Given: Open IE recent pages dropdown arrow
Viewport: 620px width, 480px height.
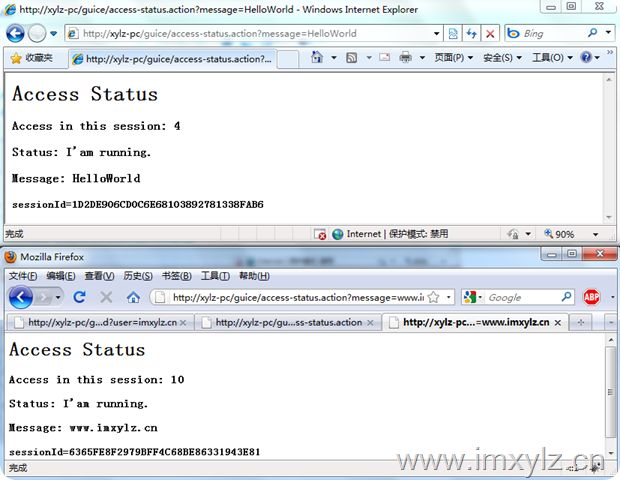Looking at the screenshot, I should tap(53, 34).
